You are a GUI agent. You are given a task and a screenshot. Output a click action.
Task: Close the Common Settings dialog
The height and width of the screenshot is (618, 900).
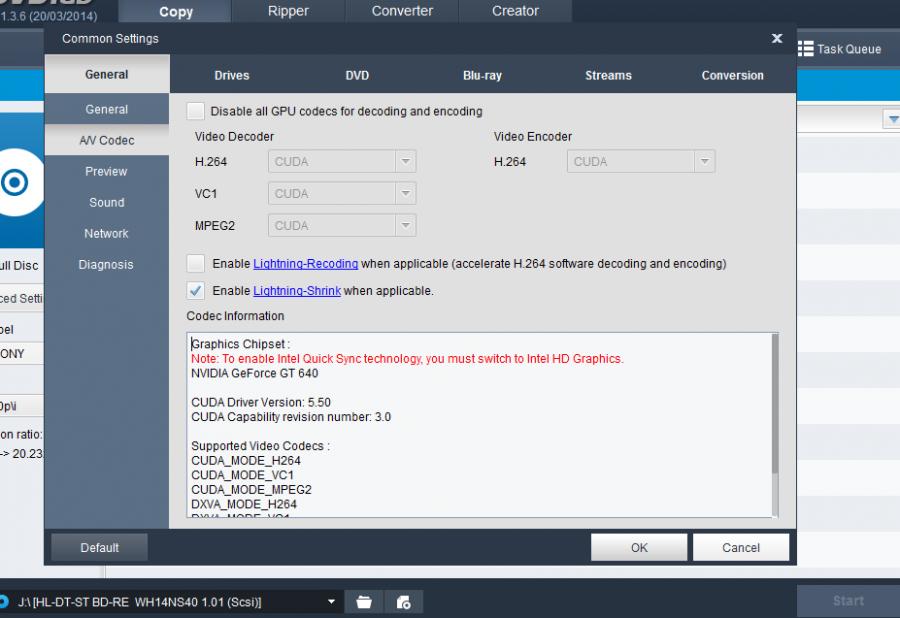pyautogui.click(x=777, y=38)
